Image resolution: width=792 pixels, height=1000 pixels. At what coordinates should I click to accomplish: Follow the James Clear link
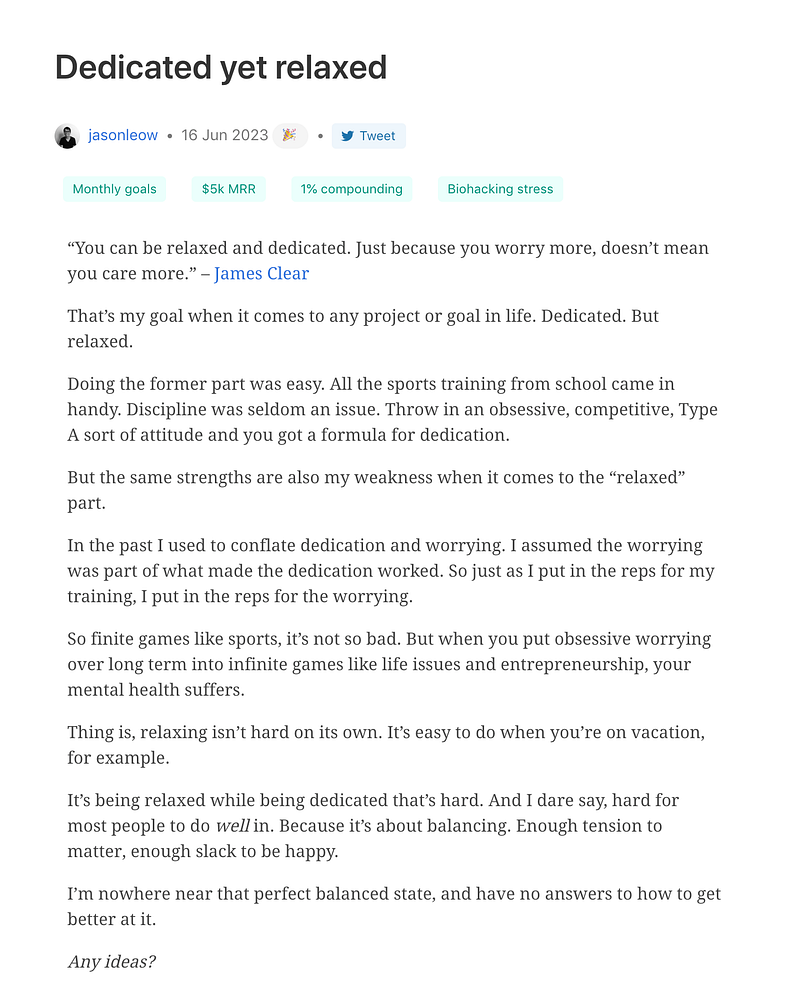[261, 274]
